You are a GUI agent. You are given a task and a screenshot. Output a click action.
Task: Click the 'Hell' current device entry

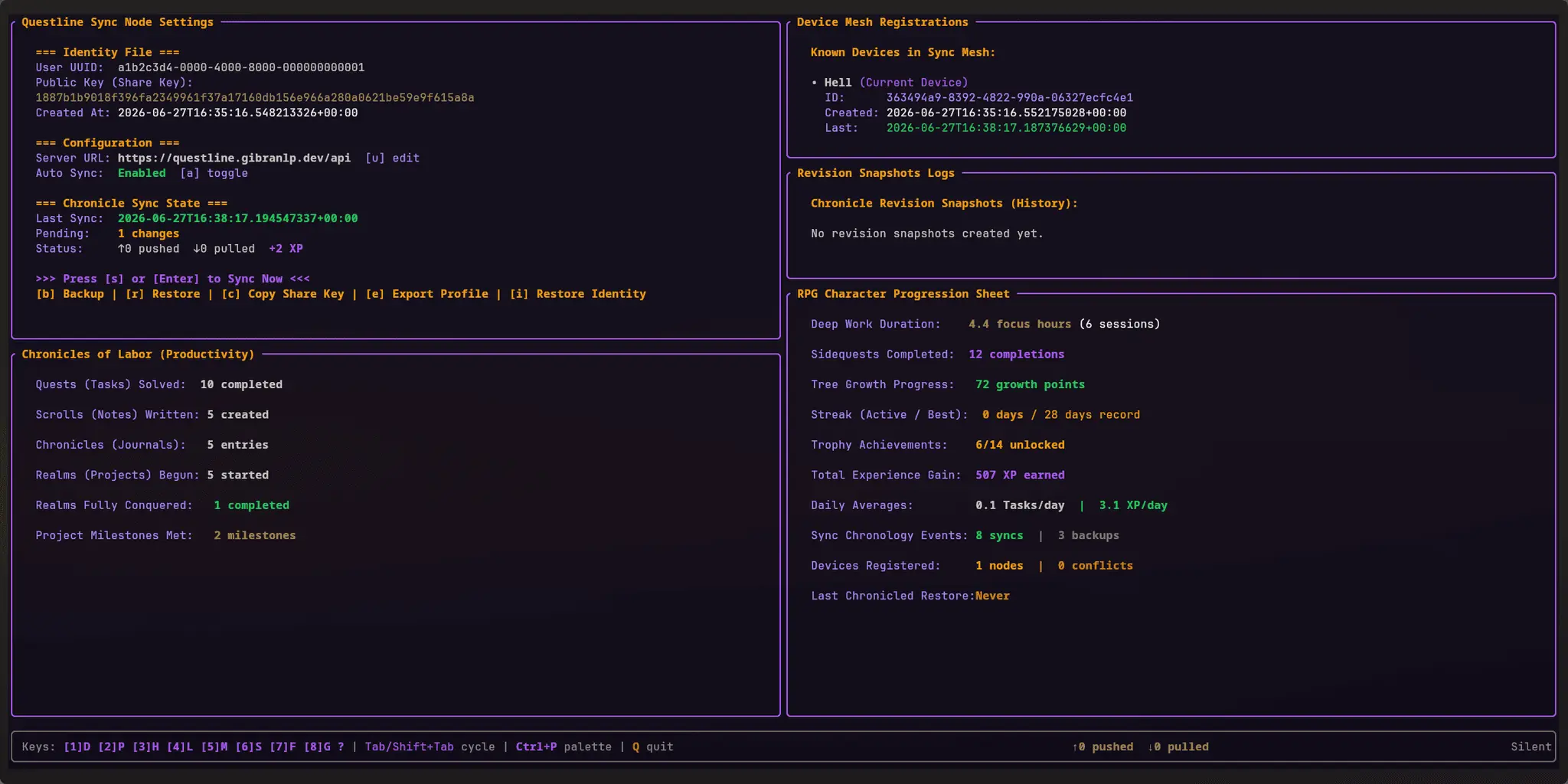pos(838,83)
